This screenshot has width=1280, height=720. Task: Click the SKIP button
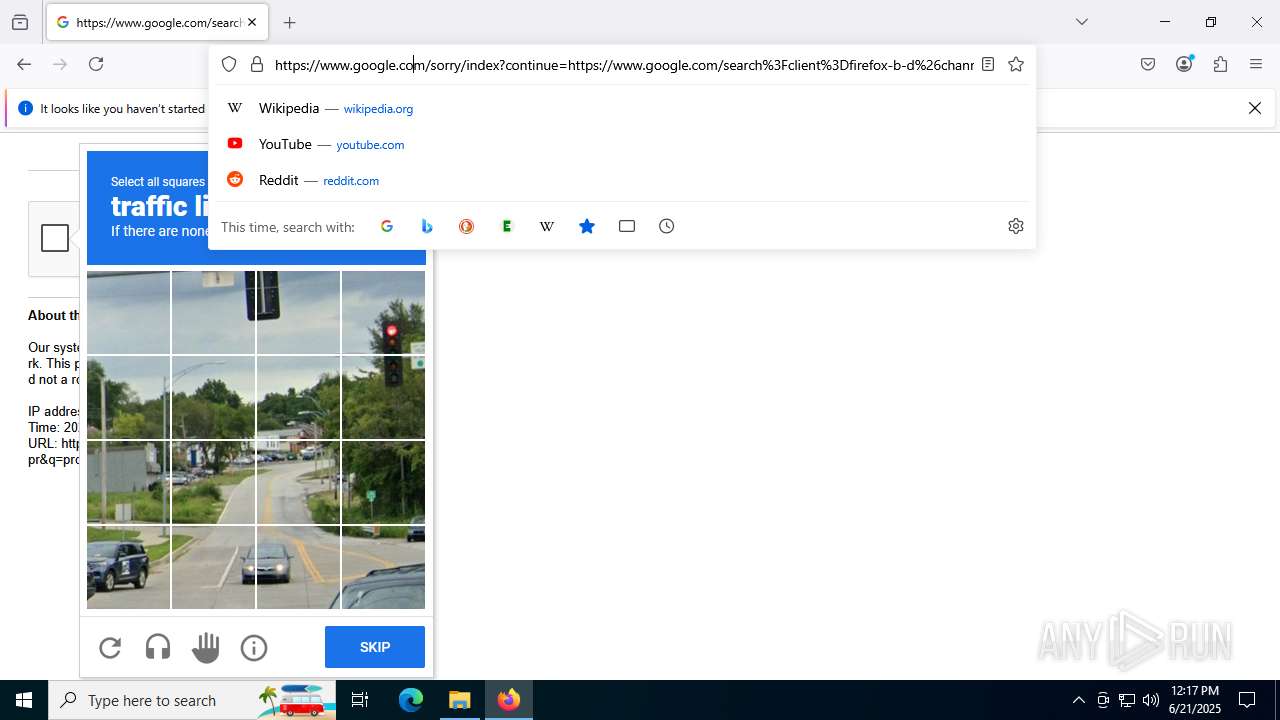point(375,647)
